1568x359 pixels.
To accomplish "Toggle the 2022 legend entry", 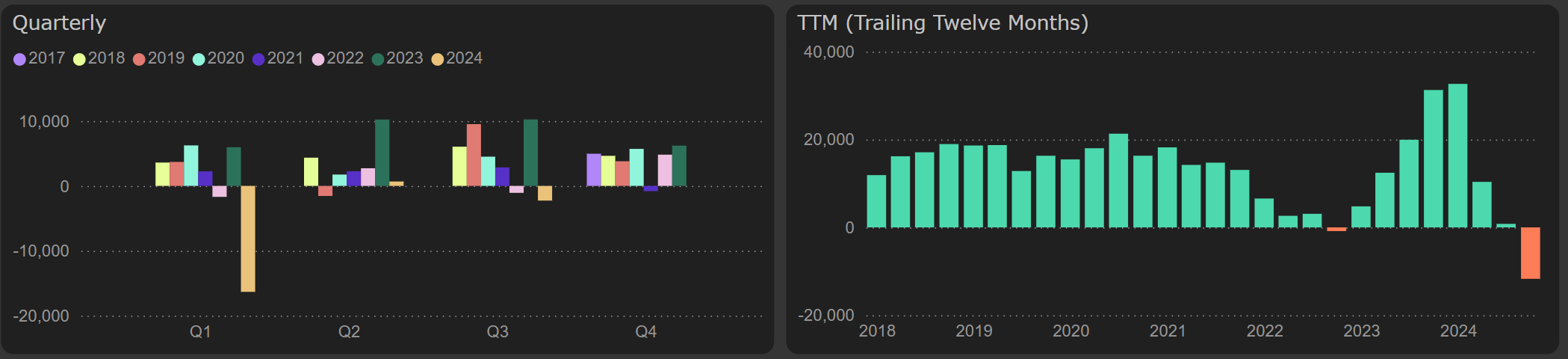I will (x=338, y=58).
